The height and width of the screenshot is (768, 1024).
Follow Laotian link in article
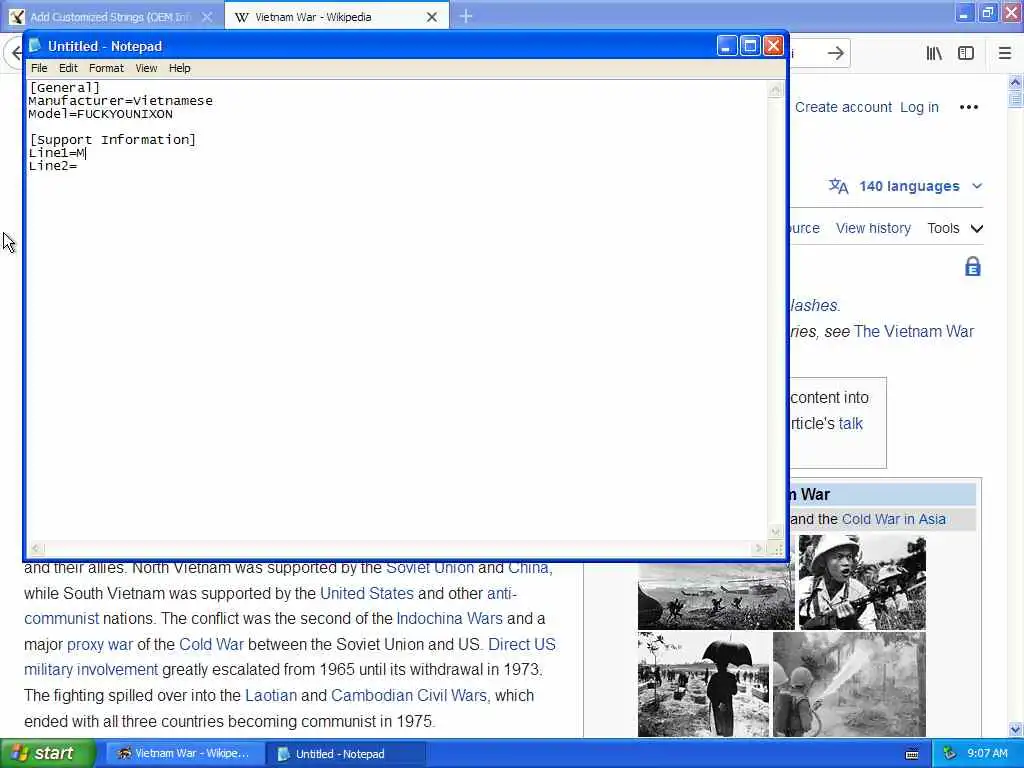pos(270,695)
